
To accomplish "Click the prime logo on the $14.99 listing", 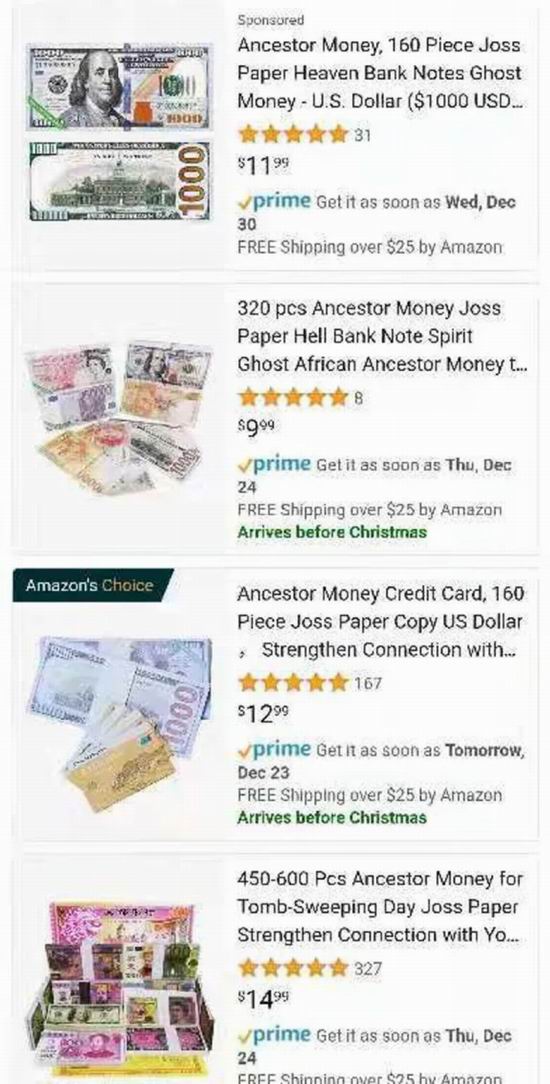I will pos(274,1035).
